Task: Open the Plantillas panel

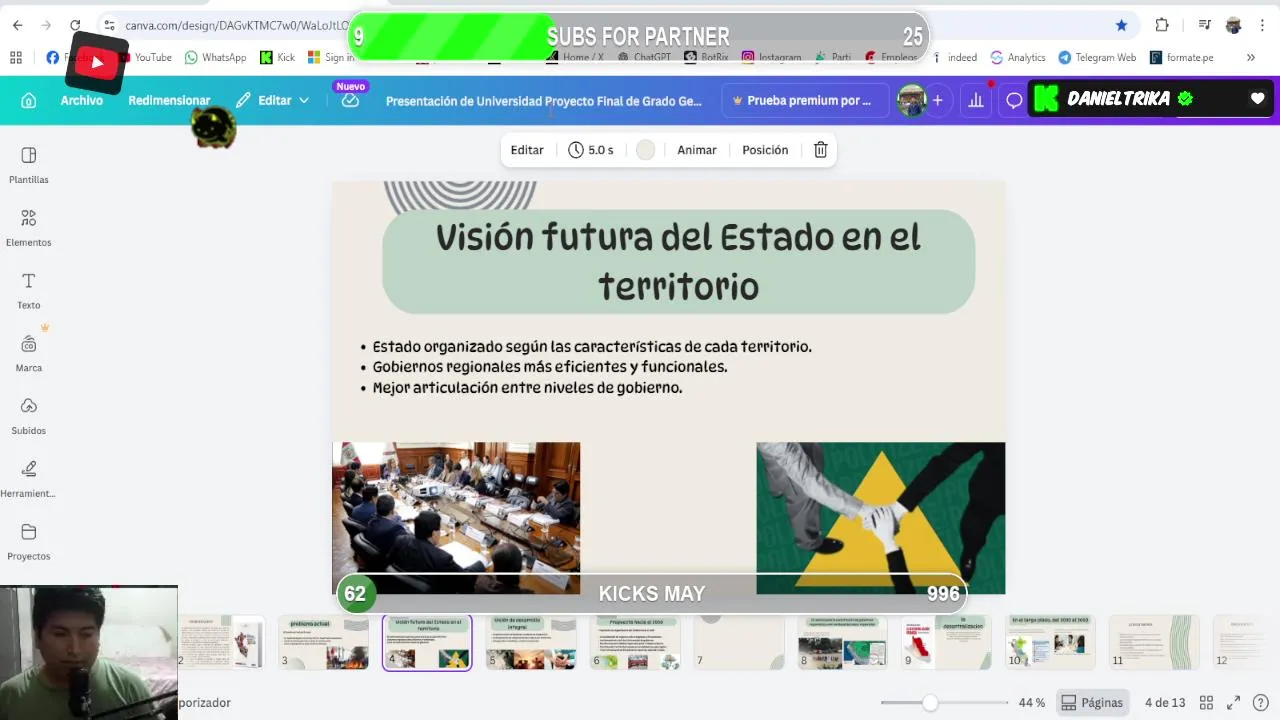Action: click(x=28, y=165)
